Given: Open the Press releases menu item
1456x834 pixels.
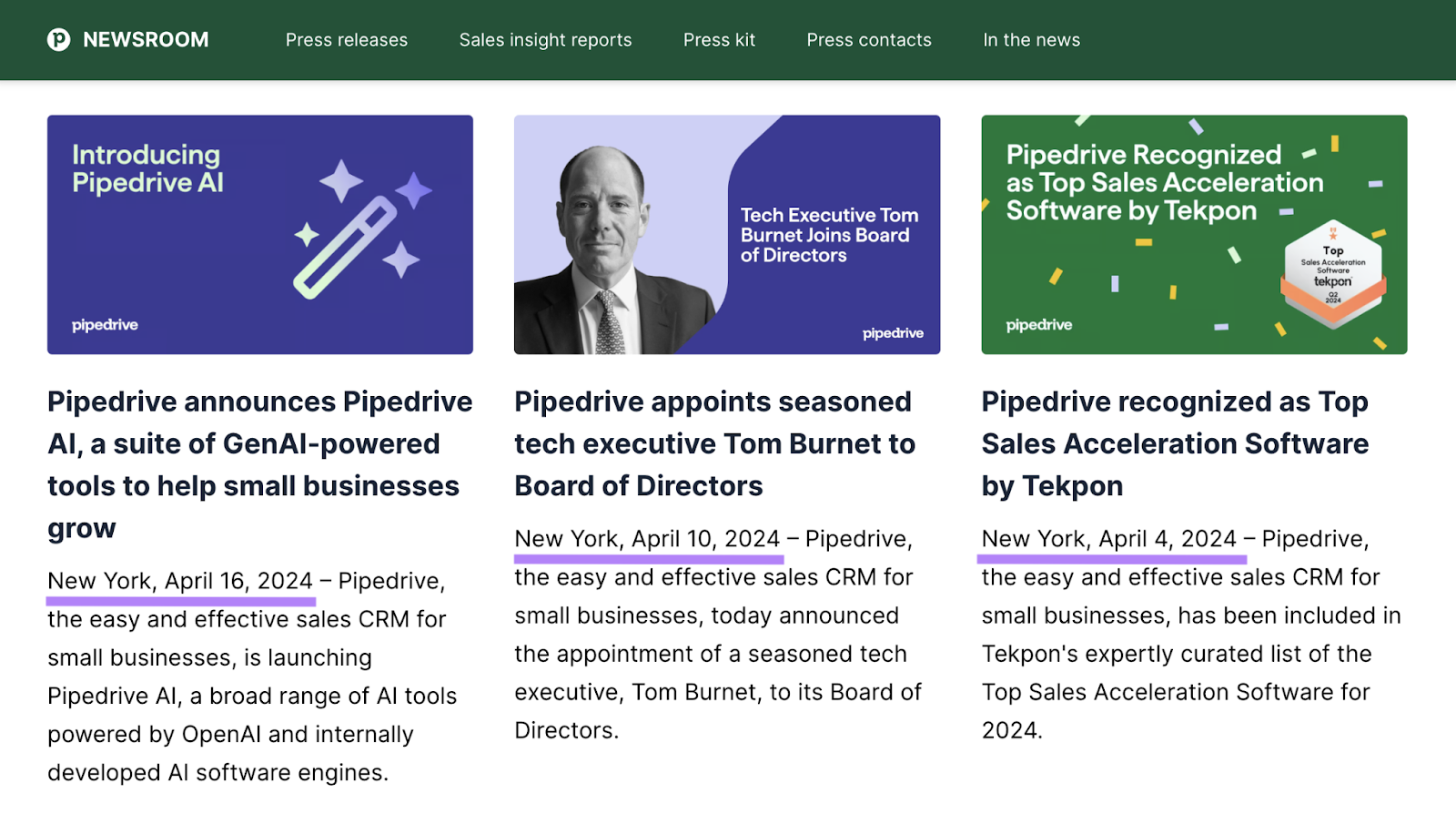Looking at the screenshot, I should coord(346,39).
